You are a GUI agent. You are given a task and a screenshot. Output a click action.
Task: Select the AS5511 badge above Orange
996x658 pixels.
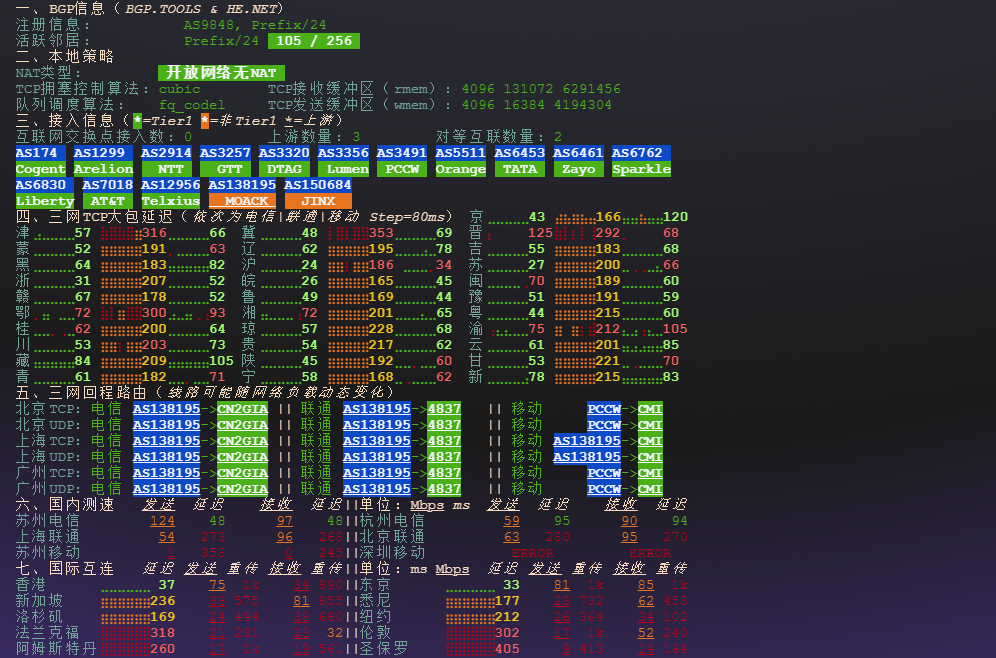[x=460, y=153]
